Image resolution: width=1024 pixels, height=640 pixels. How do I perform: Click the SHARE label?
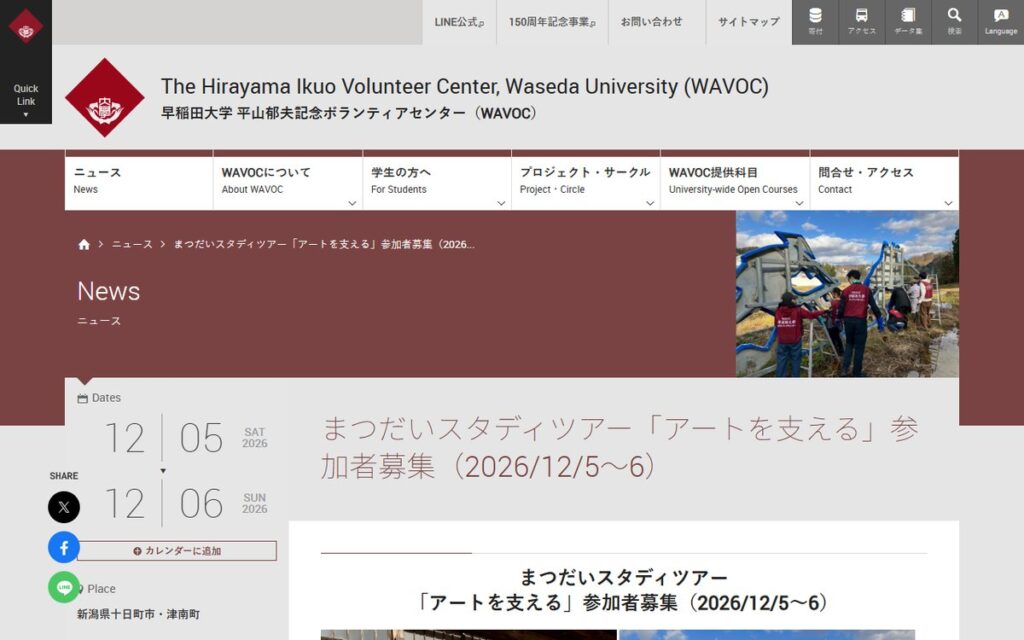click(63, 476)
